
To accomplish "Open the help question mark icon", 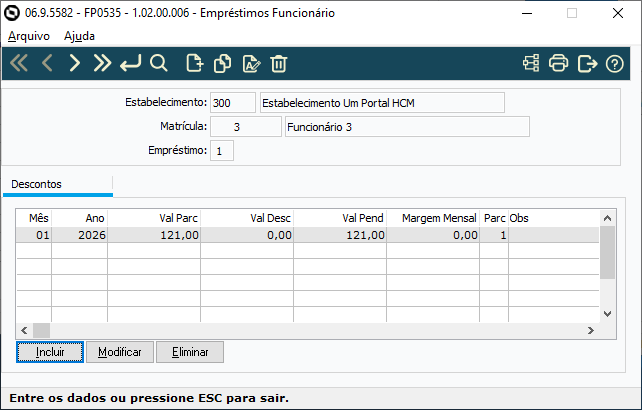I will [x=615, y=64].
